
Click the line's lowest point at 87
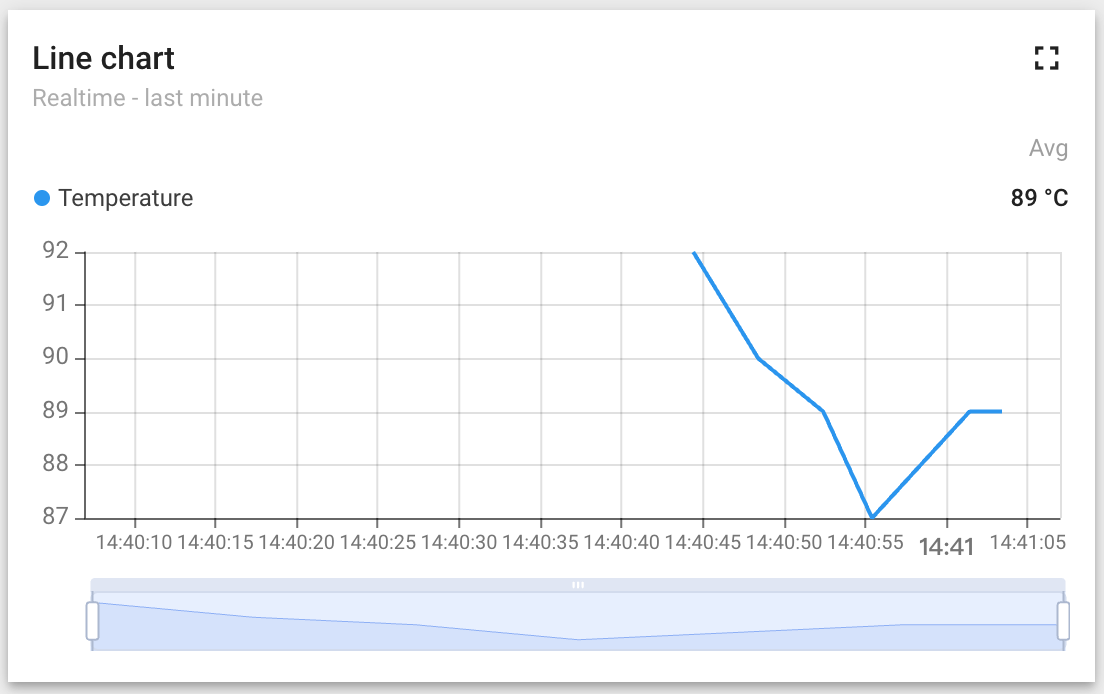(872, 517)
